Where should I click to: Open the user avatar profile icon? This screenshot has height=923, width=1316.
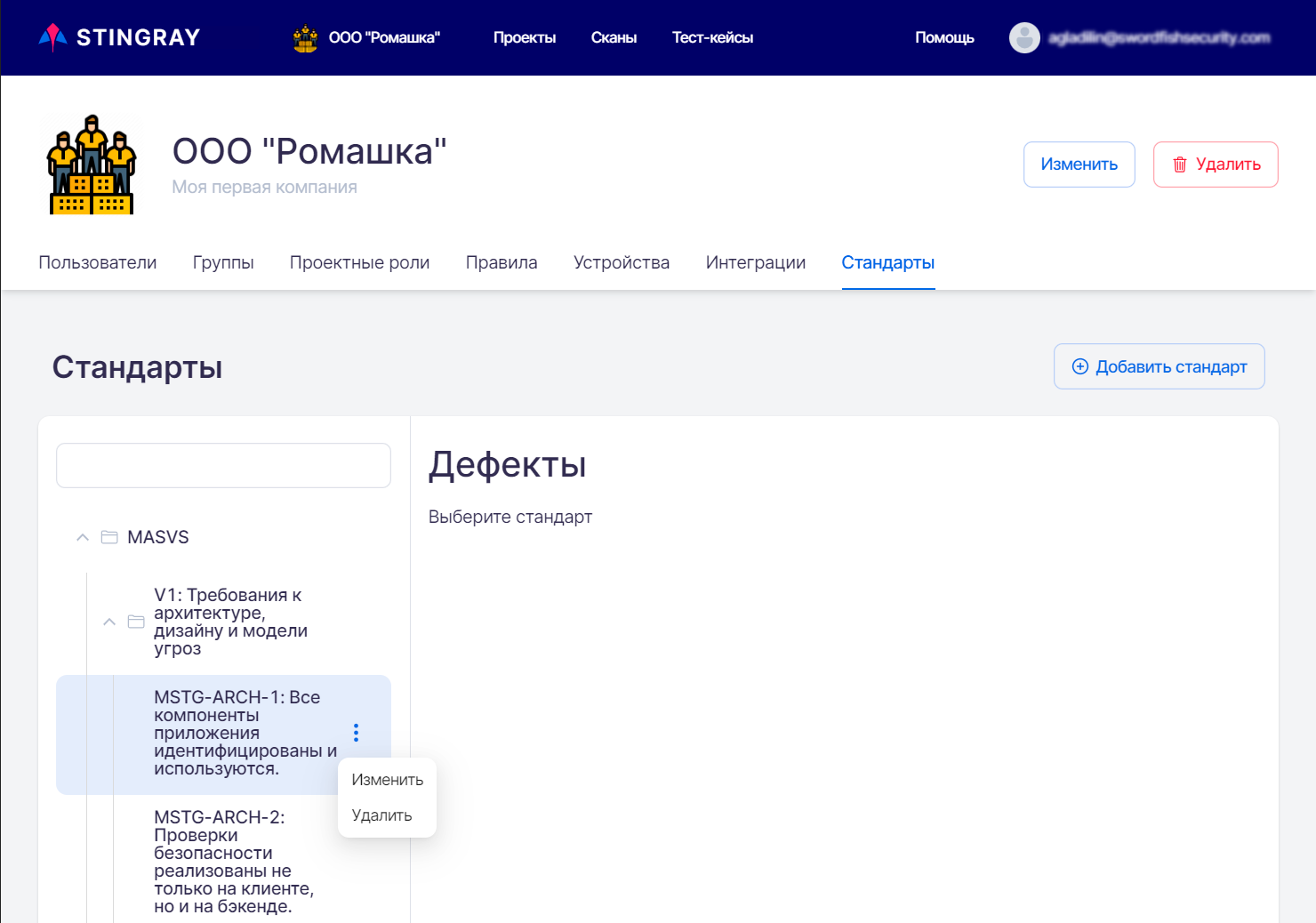(x=1024, y=37)
